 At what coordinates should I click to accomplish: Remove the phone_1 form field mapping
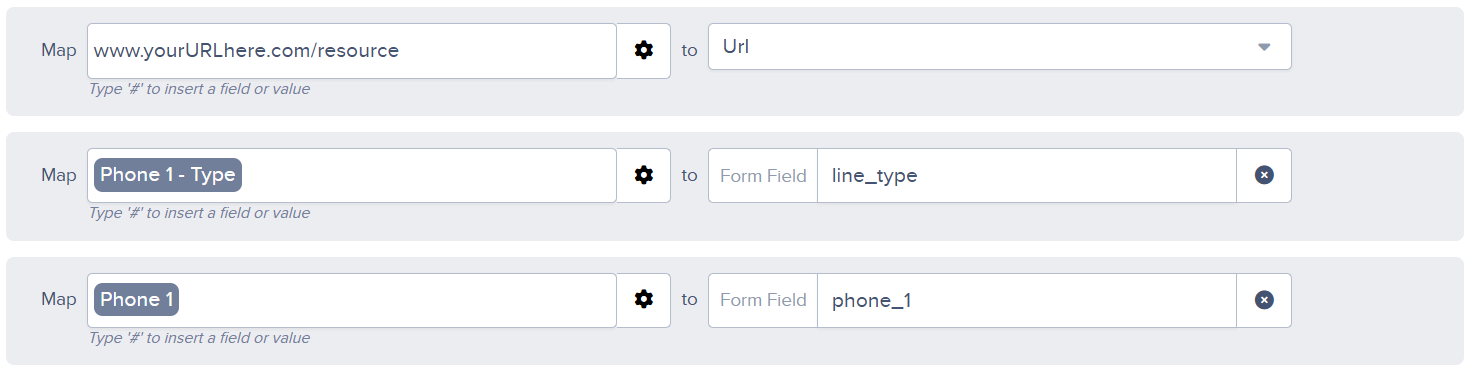pos(1264,300)
